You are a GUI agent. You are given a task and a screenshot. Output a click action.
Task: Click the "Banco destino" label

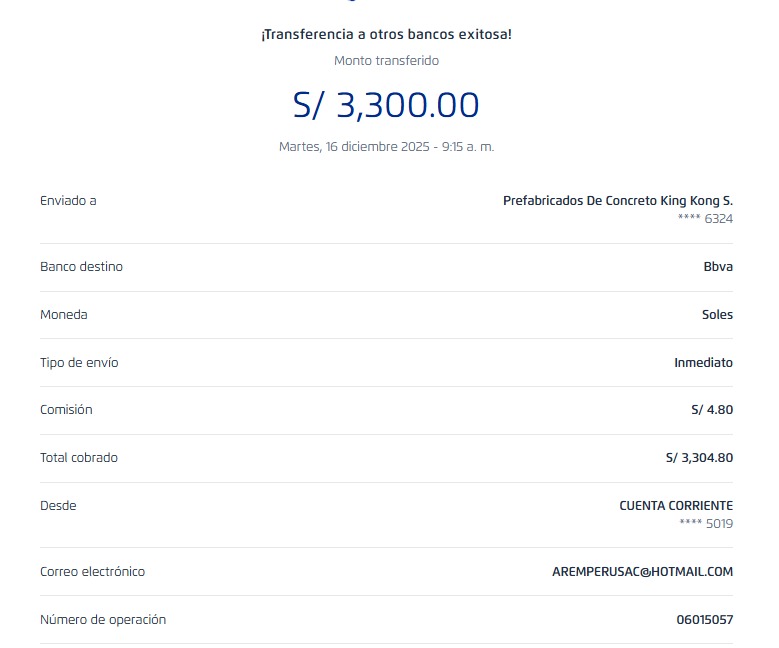point(81,267)
